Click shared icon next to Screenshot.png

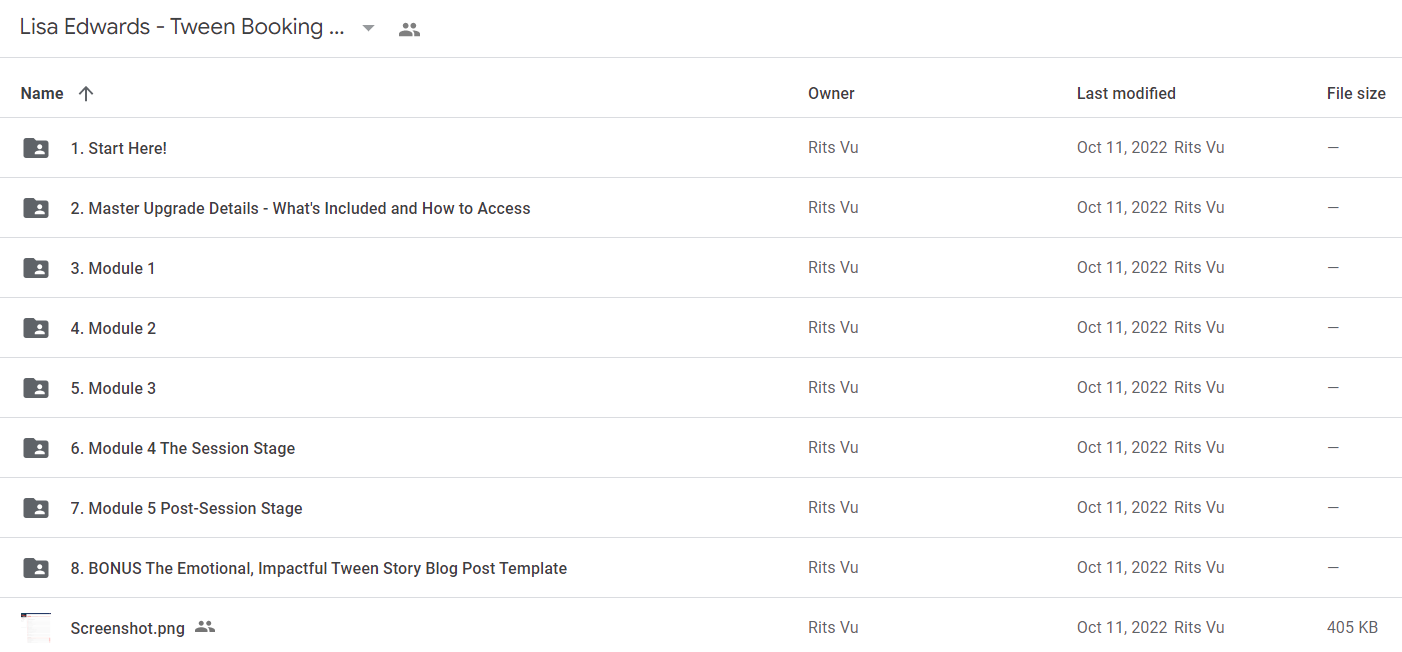pos(205,627)
